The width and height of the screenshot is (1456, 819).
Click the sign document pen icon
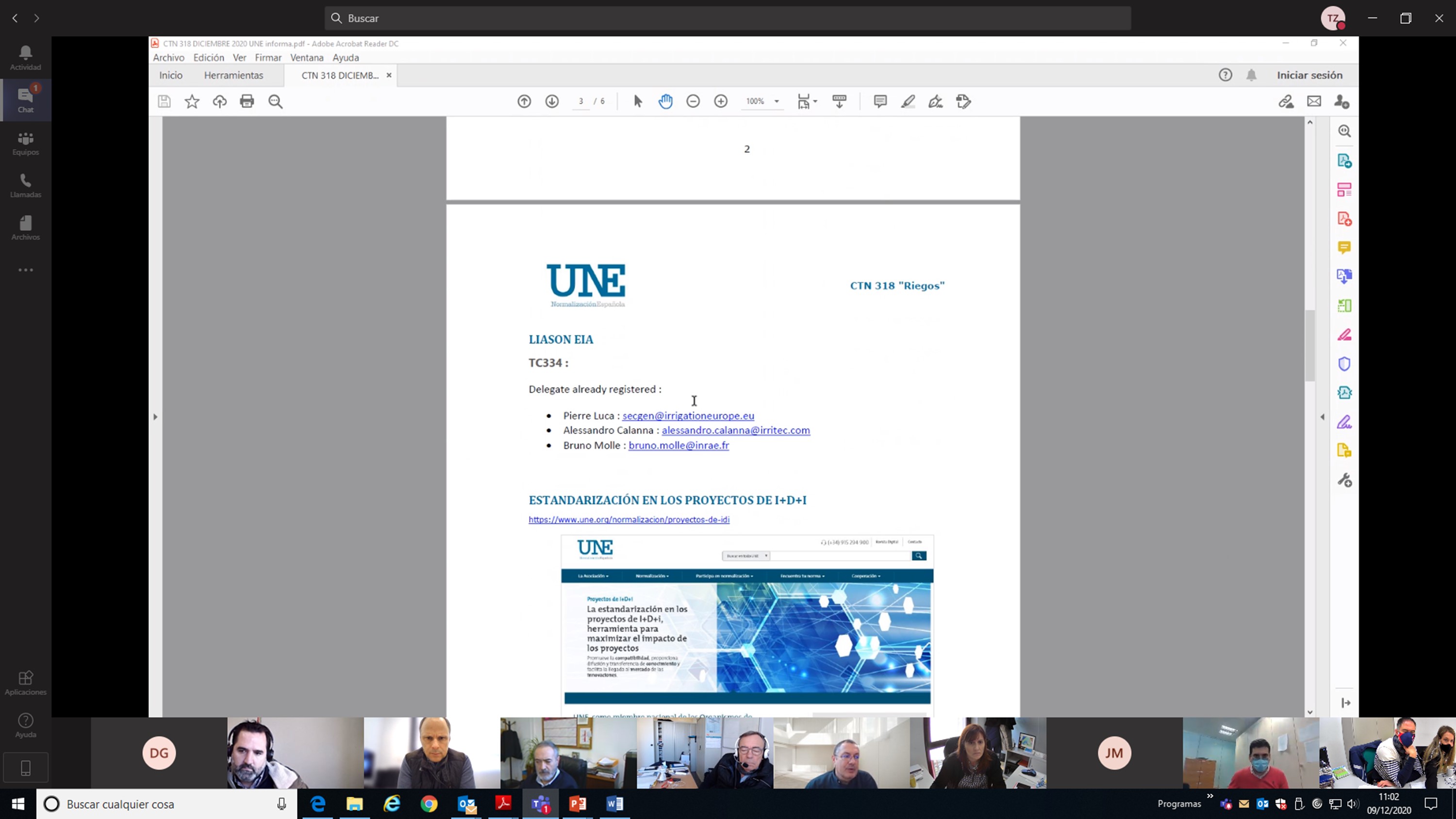935,102
